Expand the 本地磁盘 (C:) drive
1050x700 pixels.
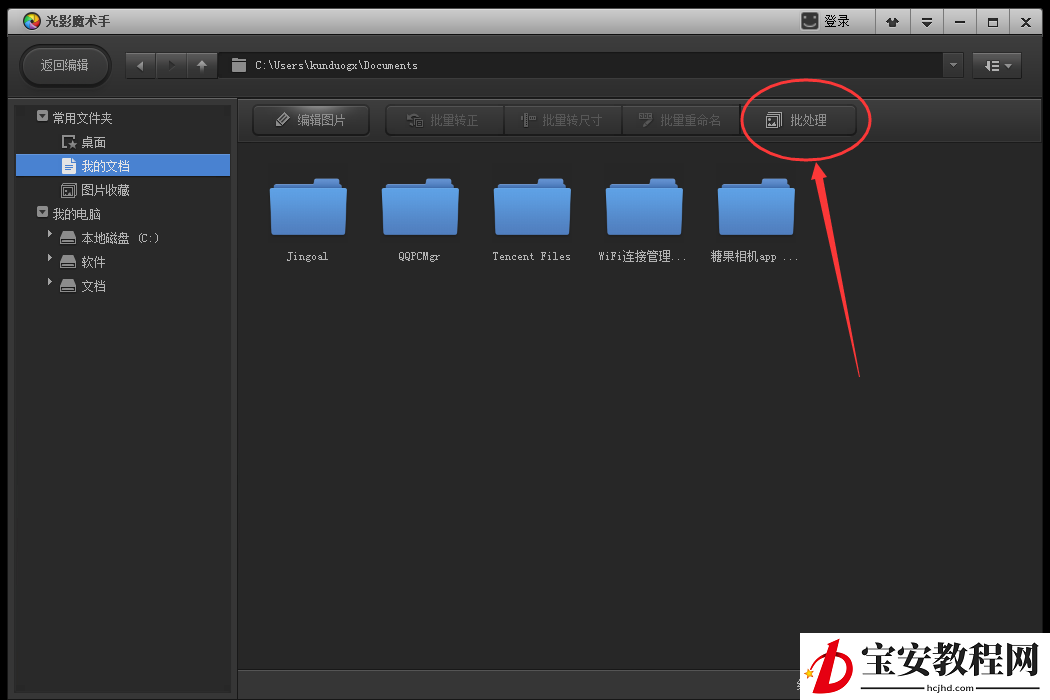[x=50, y=234]
